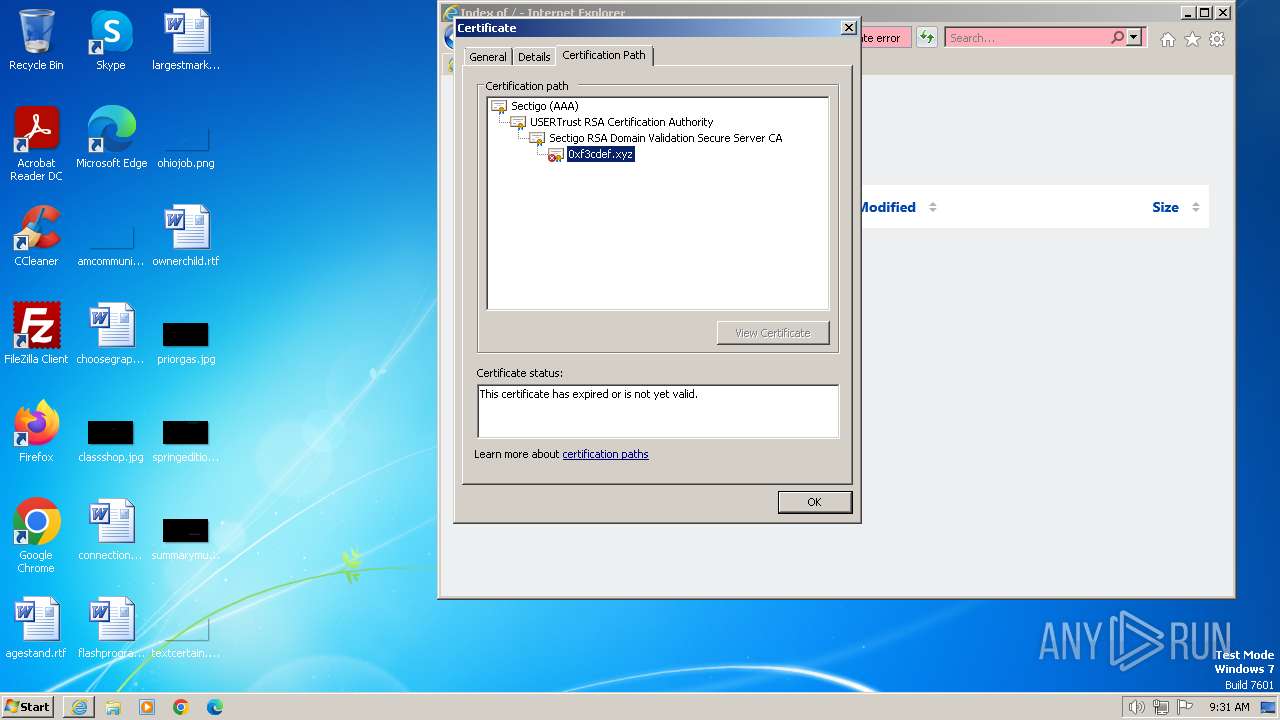Select the 0xf3cdef.xyz certificate entry
This screenshot has height=720, width=1280.
(600, 154)
